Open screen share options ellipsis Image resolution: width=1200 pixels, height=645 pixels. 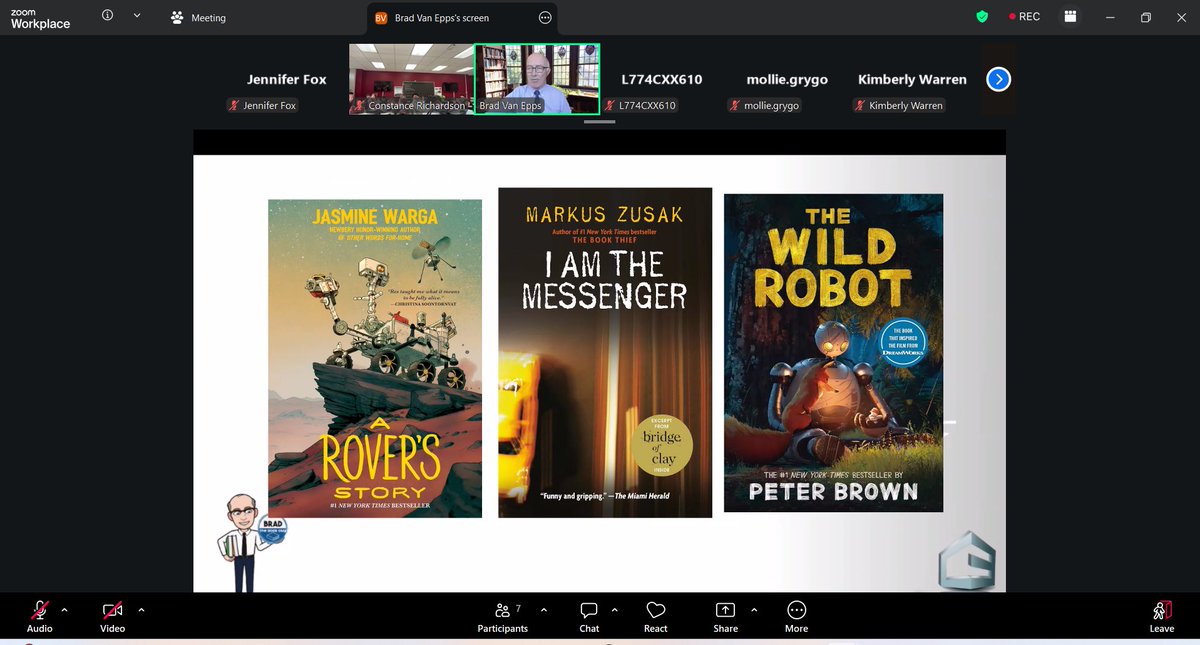(x=545, y=17)
